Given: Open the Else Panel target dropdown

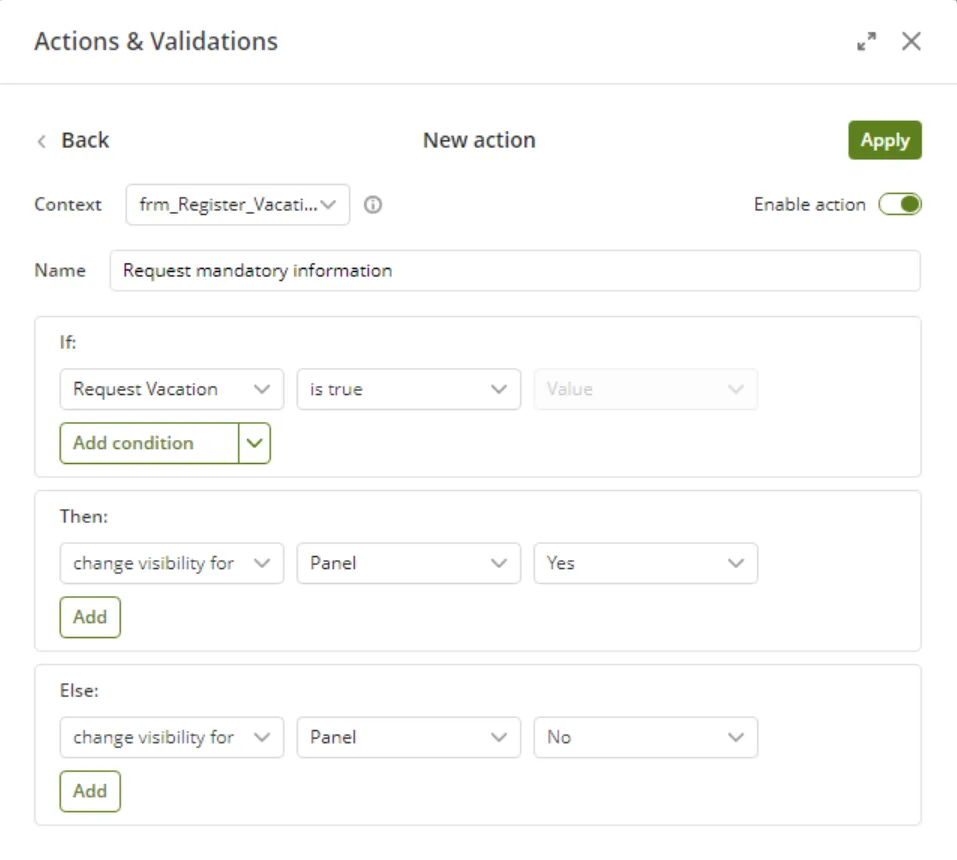Looking at the screenshot, I should (x=408, y=737).
